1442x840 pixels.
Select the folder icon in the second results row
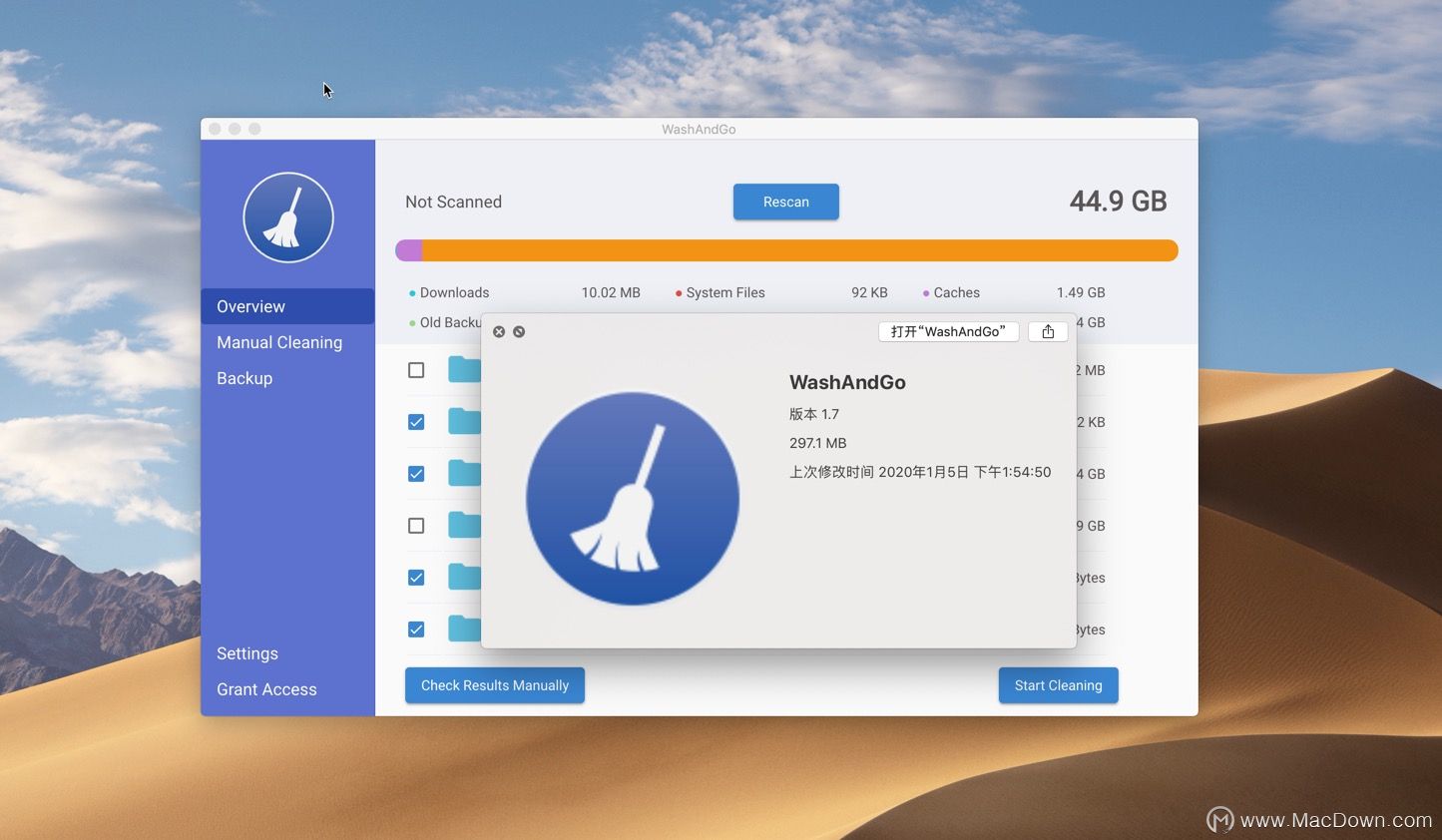tap(464, 422)
